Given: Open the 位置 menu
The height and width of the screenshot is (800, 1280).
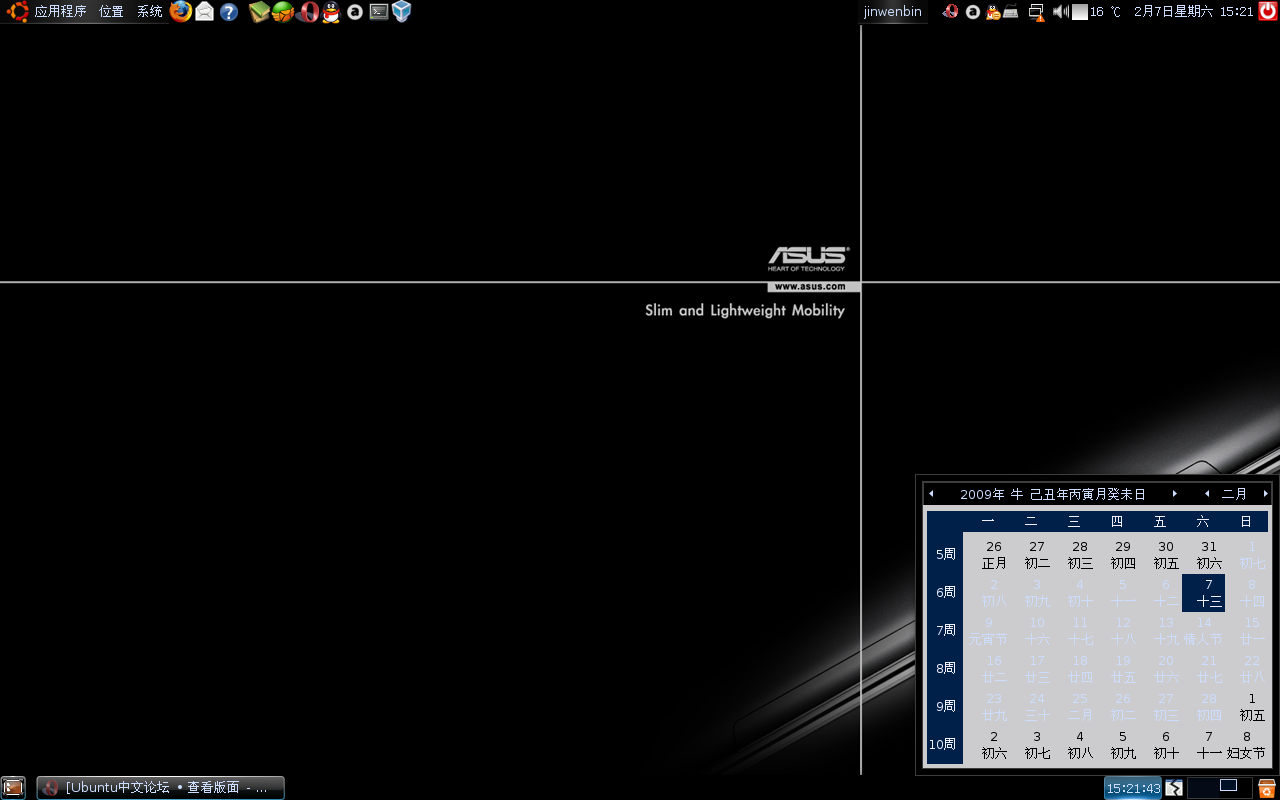Looking at the screenshot, I should click(111, 12).
